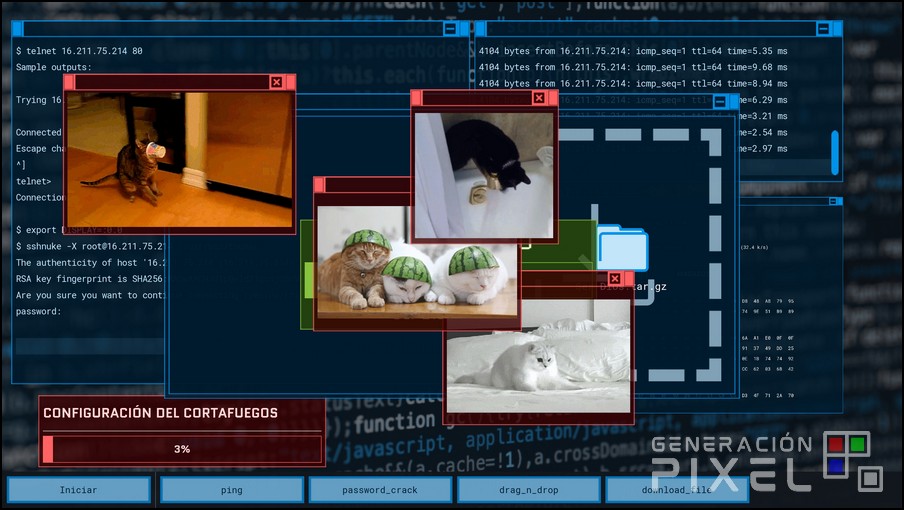Close the white cat on bed window

[614, 279]
